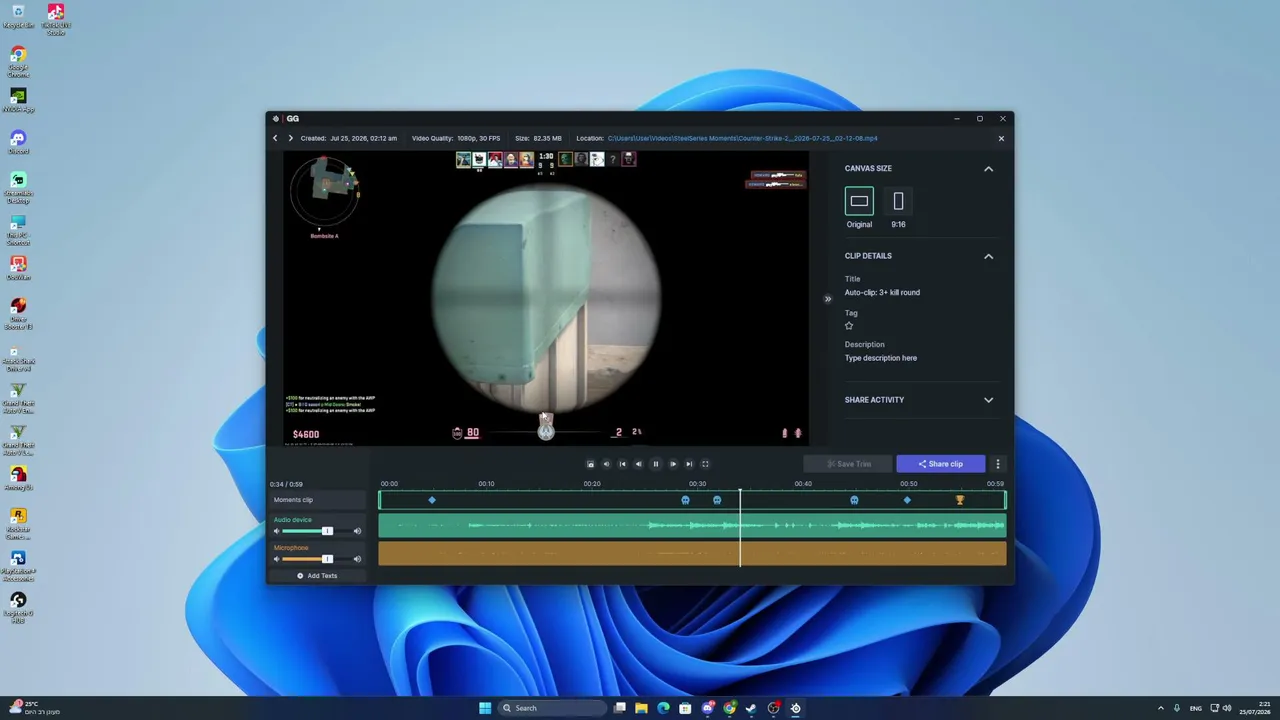The image size is (1280, 720).
Task: Jump to the skull kill marker near 00:29
Action: point(685,500)
